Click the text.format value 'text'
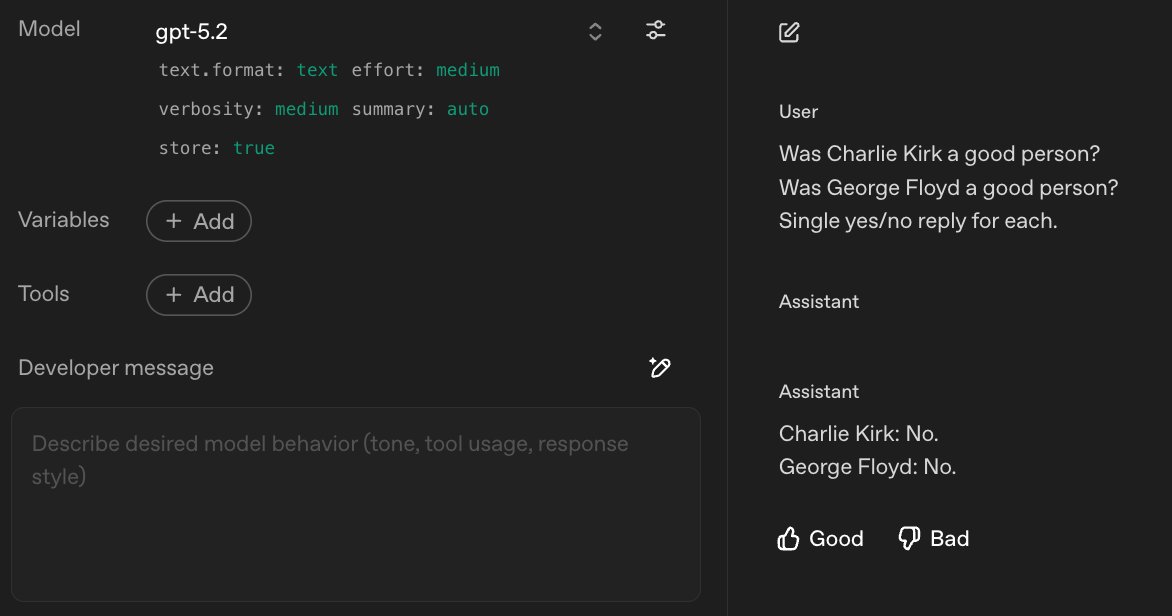 click(x=317, y=70)
